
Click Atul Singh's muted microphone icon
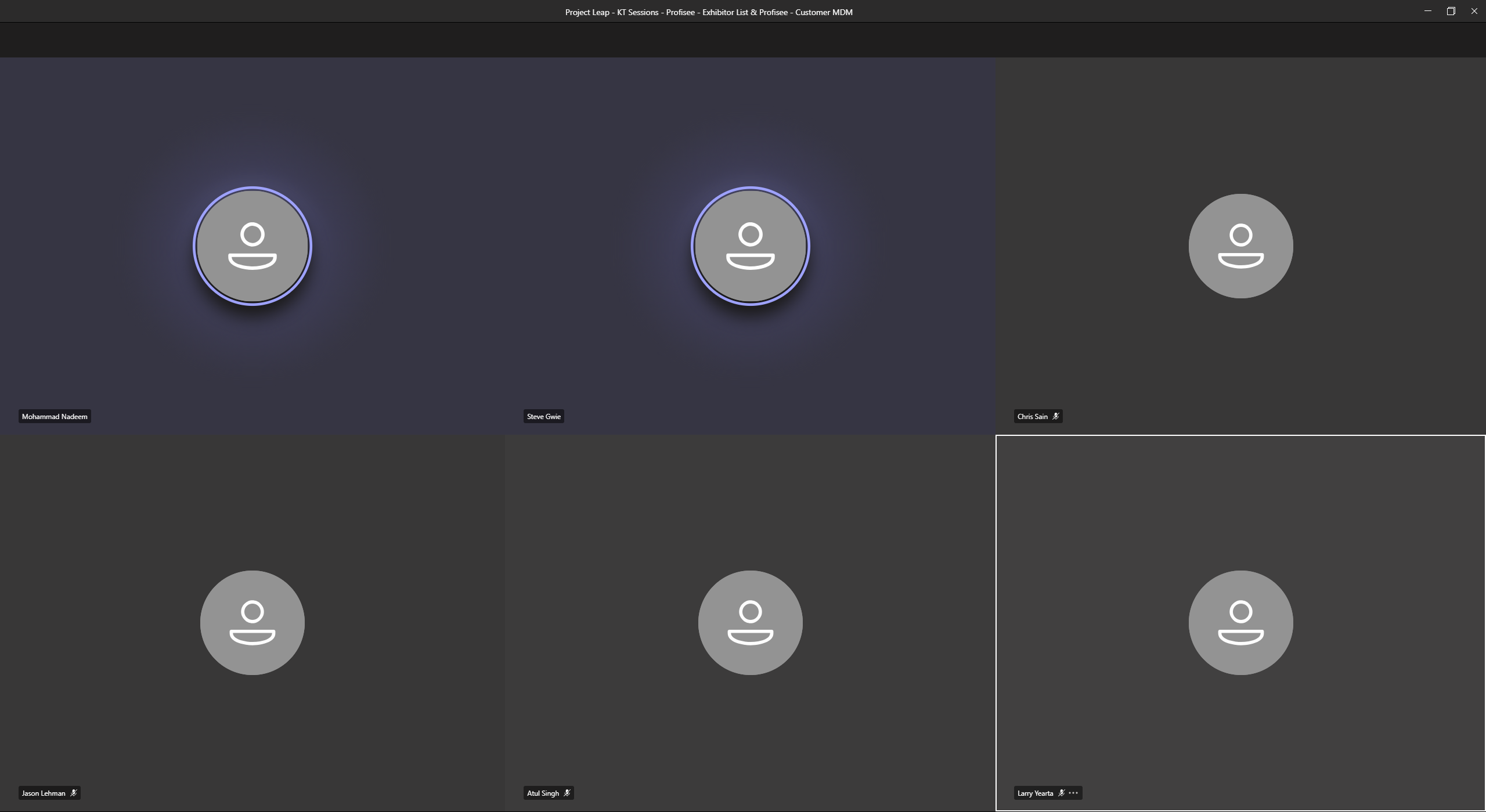(567, 793)
